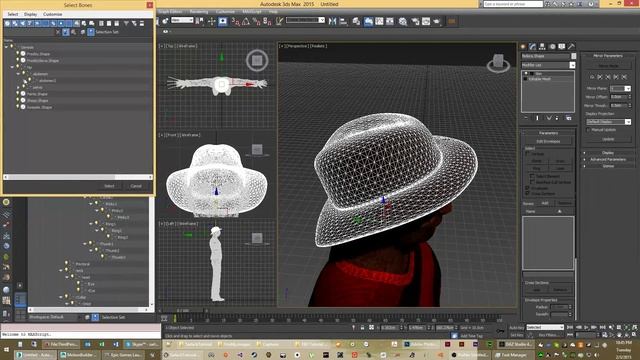The width and height of the screenshot is (640, 360).
Task: Open the Selected key filter dropdown
Action: click(x=544, y=327)
